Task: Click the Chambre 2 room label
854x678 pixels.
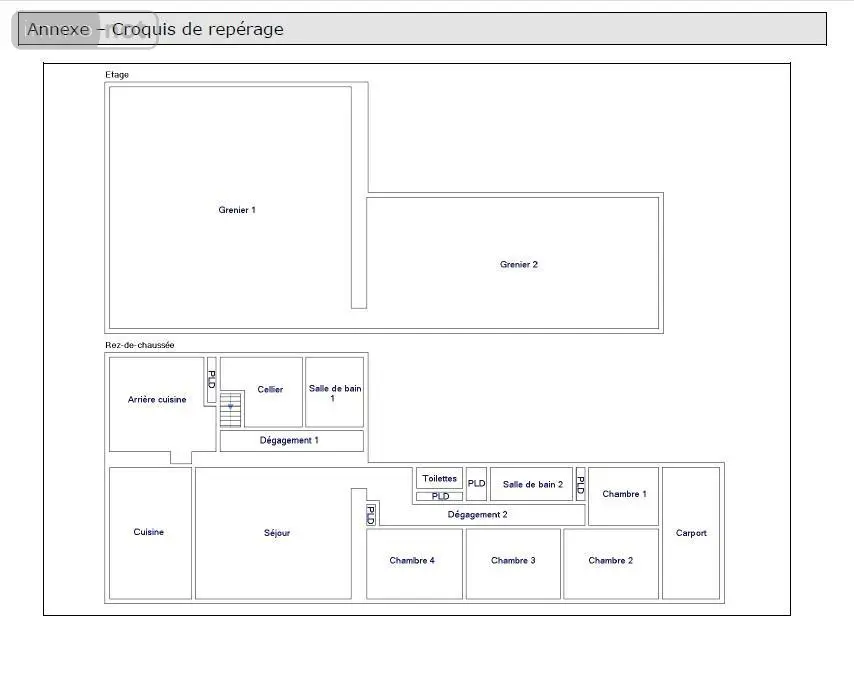Action: [x=611, y=560]
